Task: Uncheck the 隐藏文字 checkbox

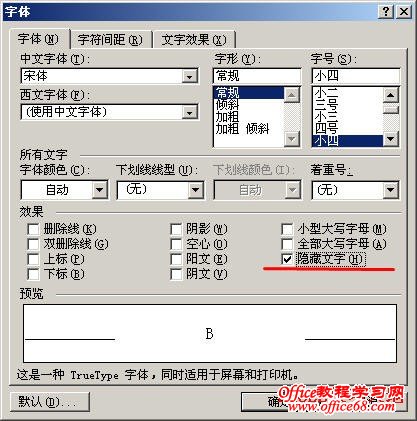Action: (x=287, y=259)
